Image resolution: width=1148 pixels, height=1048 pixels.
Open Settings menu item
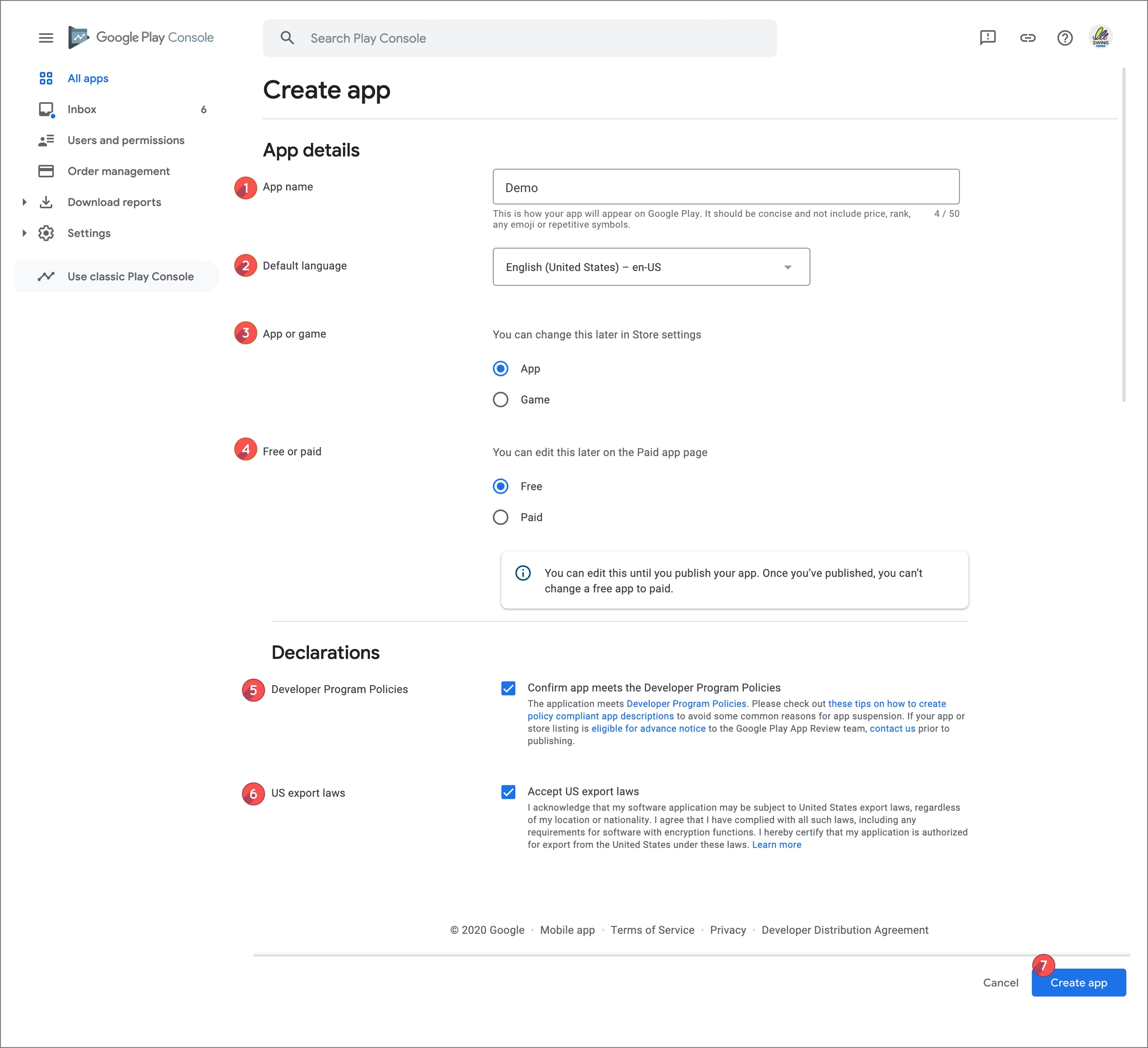point(89,233)
